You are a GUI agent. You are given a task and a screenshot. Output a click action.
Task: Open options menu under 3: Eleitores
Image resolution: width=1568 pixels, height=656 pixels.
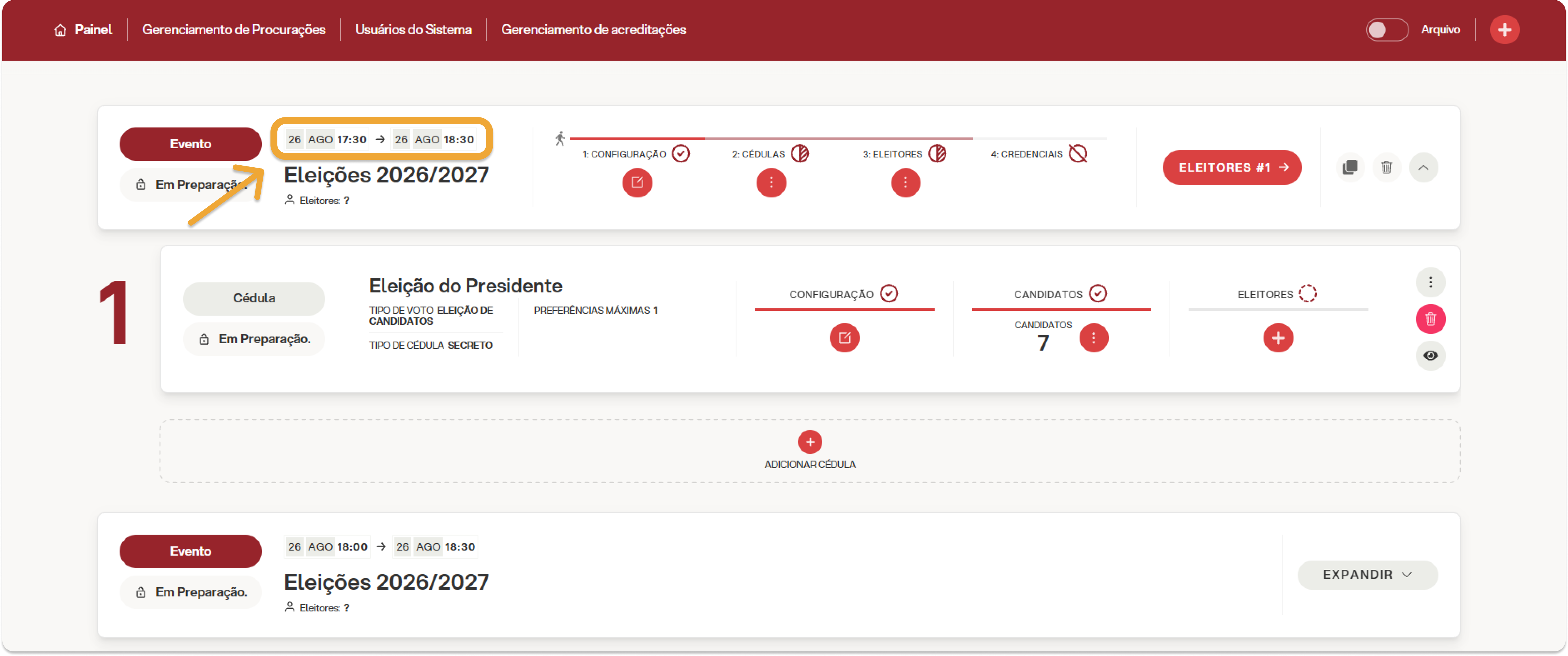click(905, 182)
